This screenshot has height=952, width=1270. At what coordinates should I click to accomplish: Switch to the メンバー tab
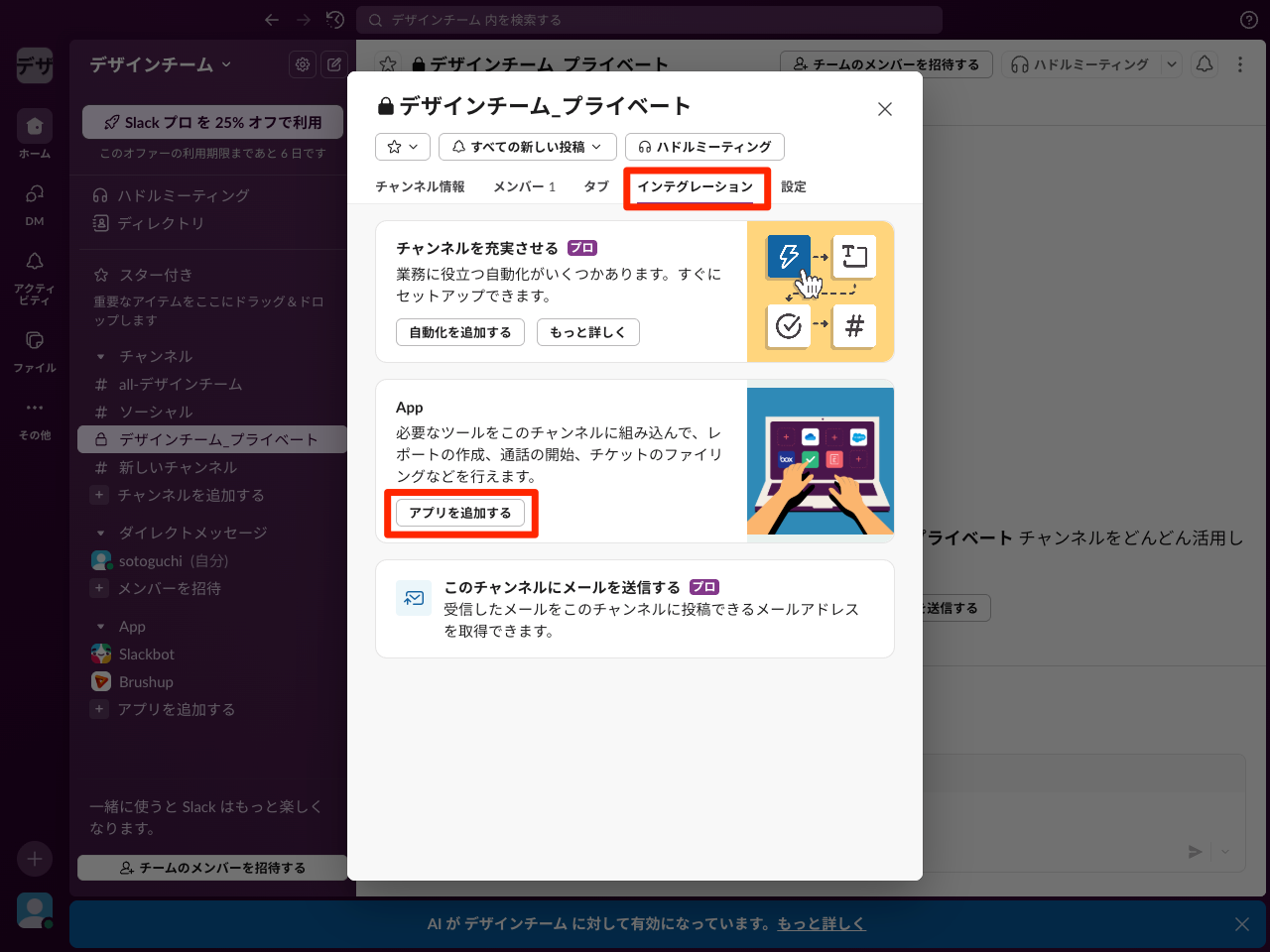click(524, 185)
